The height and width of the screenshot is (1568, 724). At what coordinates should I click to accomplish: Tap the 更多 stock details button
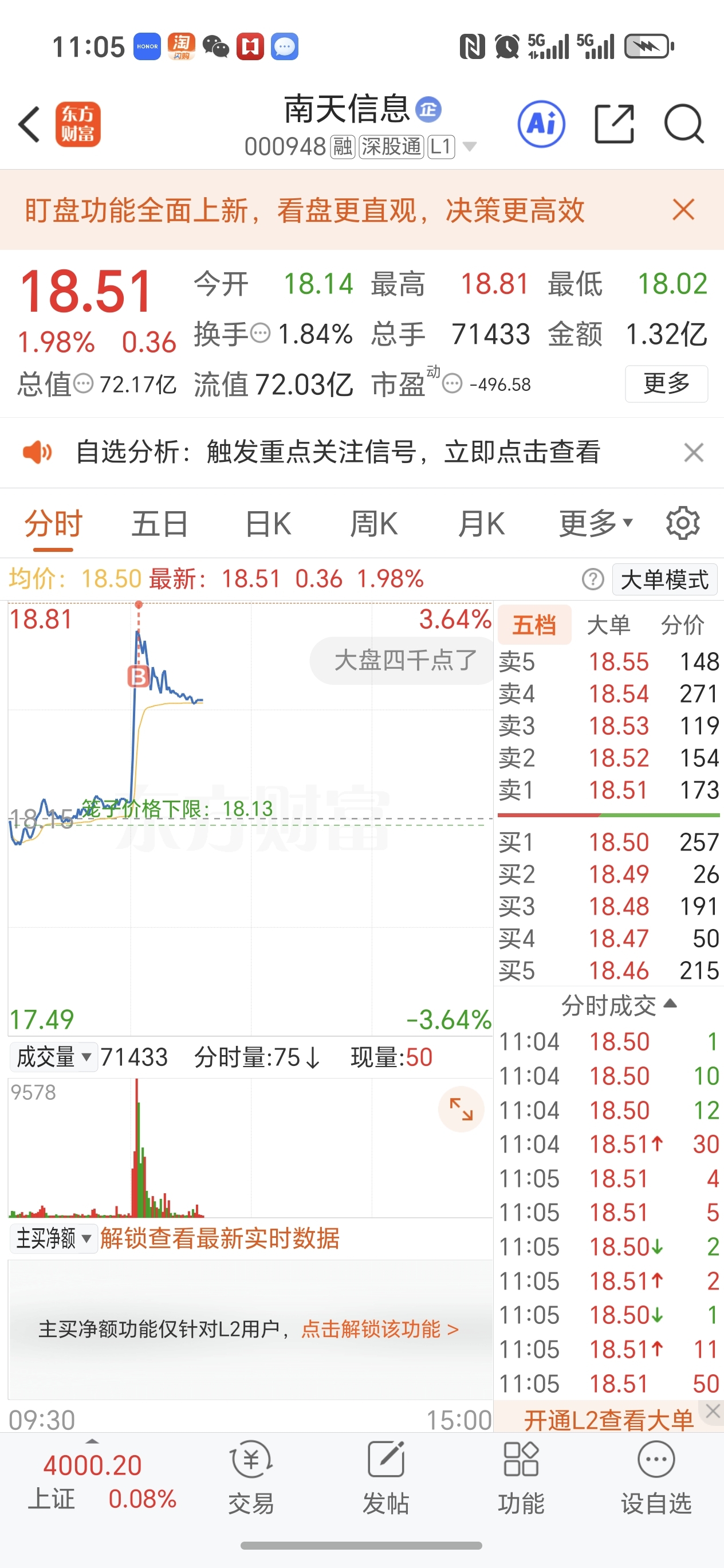(666, 383)
